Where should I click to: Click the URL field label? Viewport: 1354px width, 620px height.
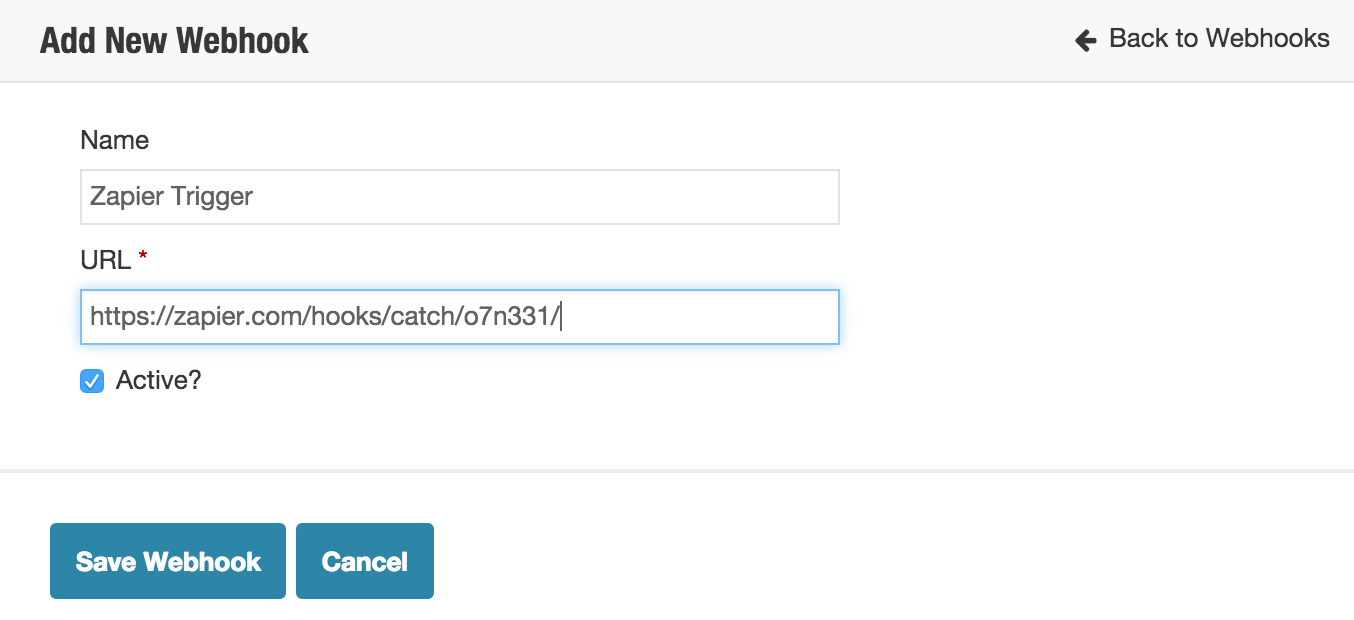(x=106, y=261)
